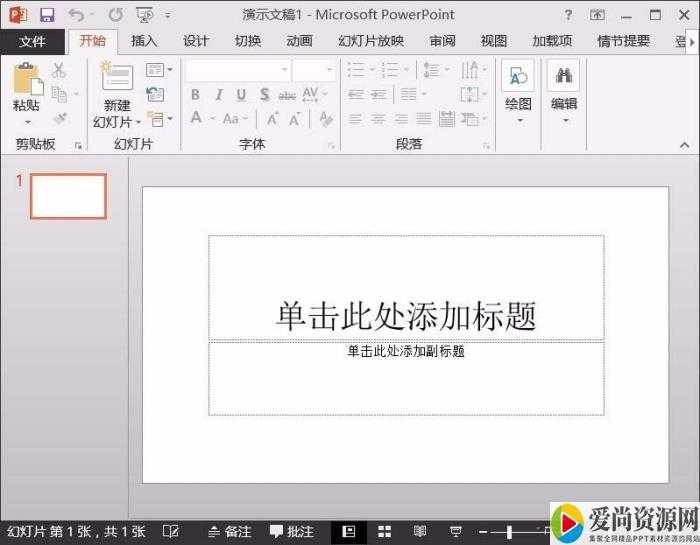Expand the 粘贴 dropdown arrow
700x545 pixels.
(x=27, y=121)
